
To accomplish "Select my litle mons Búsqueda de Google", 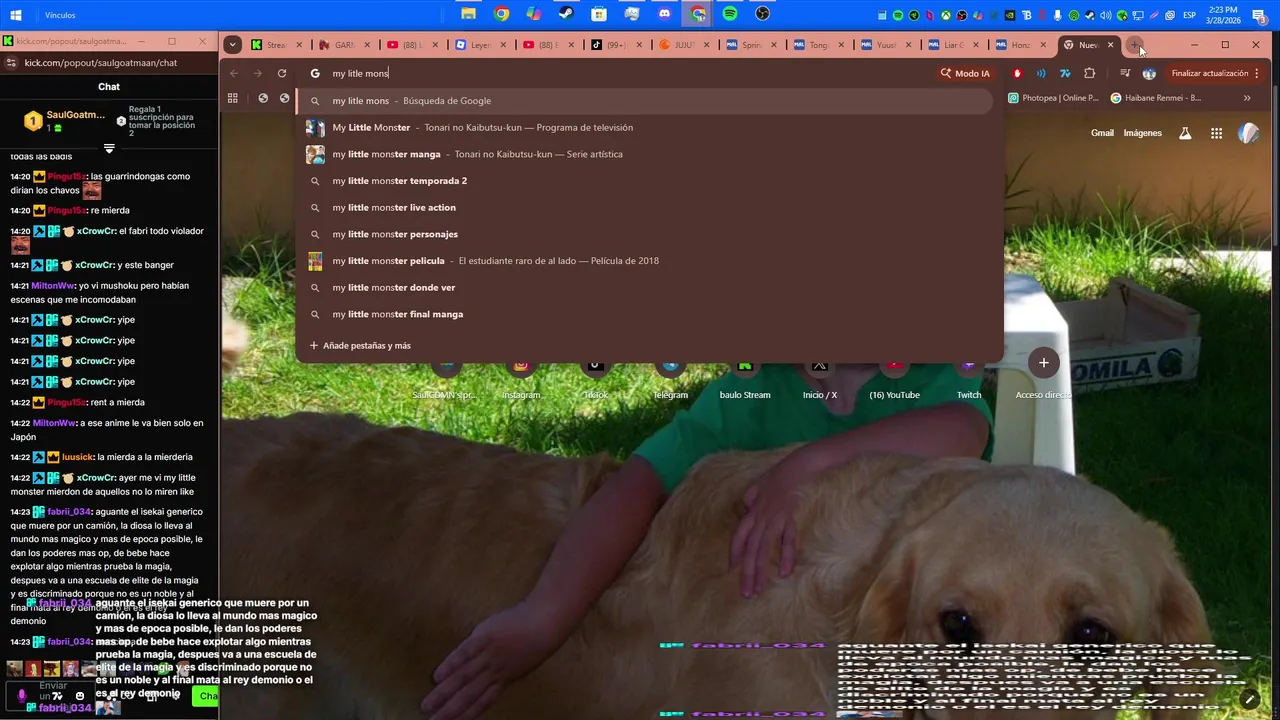I will (645, 101).
